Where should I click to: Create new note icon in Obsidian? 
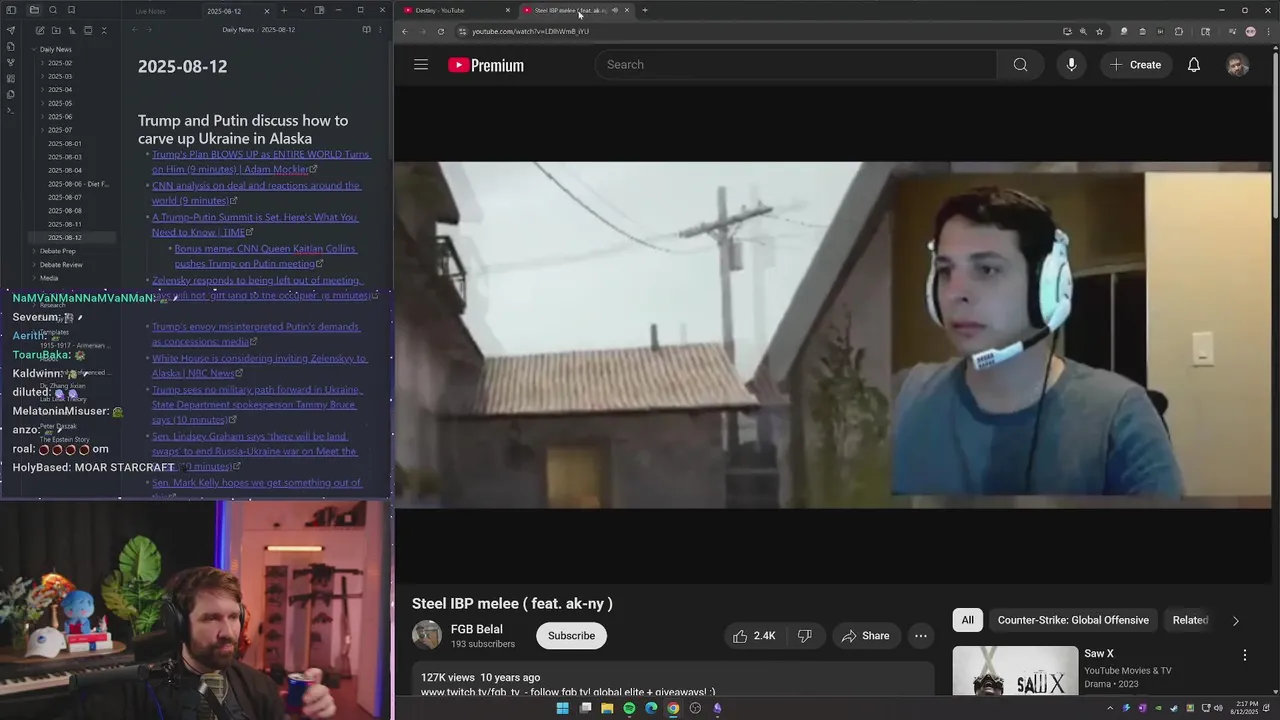tap(38, 30)
